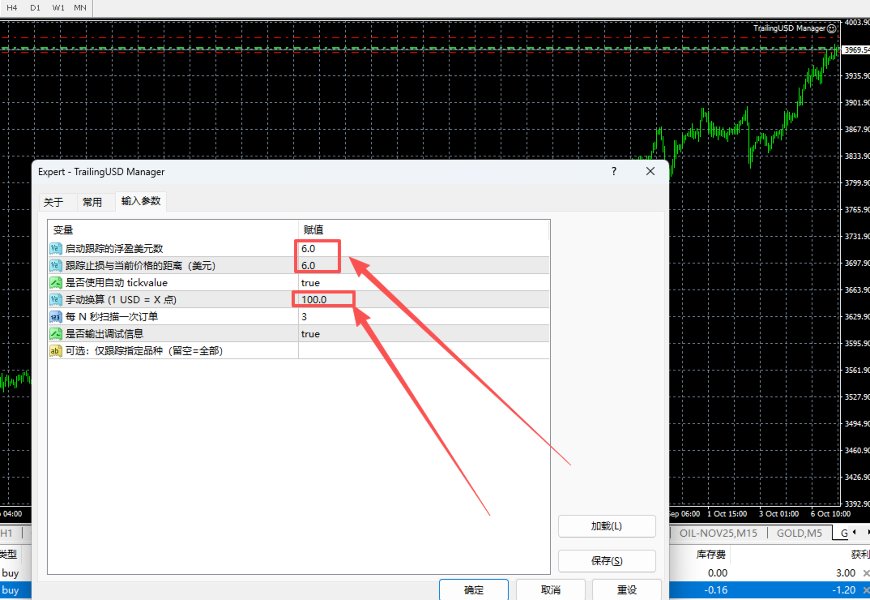Click the 跟踪止损与当前价格的距离 variable icon
This screenshot has width=870, height=600.
[x=55, y=265]
